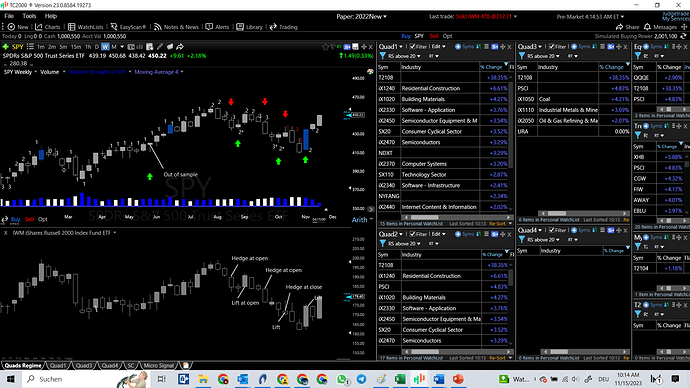Open Notes & News feed

(x=176, y=27)
